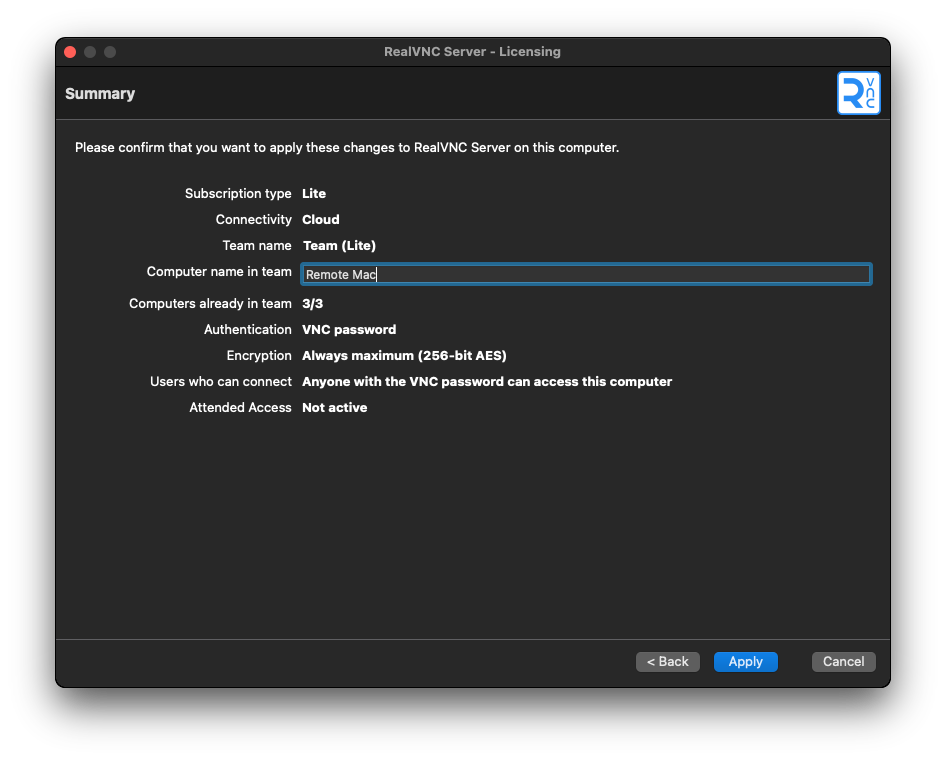
Task: Cancel the licensing changes
Action: 843,661
